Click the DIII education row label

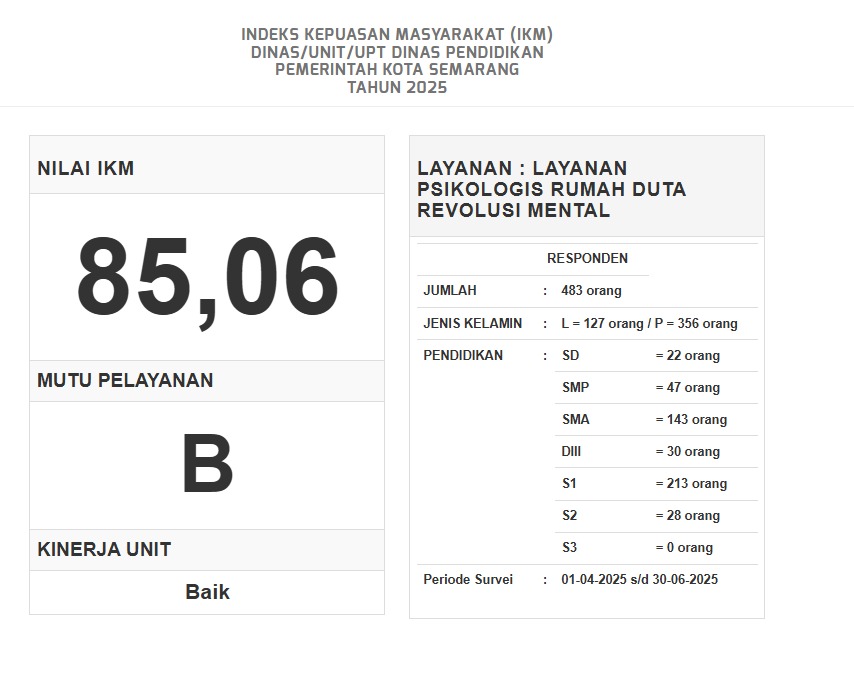(571, 452)
